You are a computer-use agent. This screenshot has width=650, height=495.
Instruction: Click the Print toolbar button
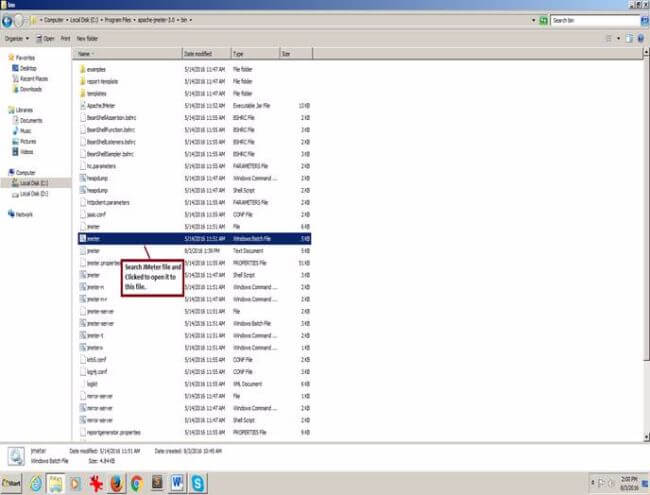pos(65,39)
